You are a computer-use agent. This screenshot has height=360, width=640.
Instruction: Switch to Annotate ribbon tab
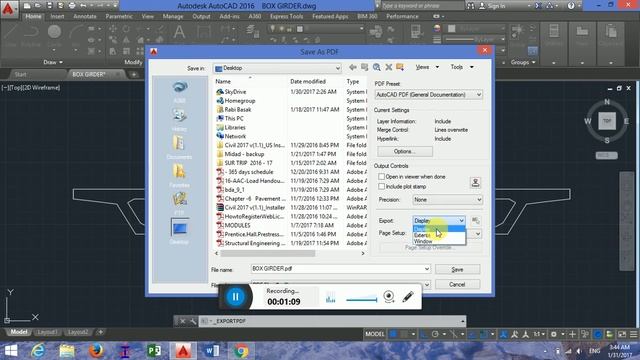[84, 16]
